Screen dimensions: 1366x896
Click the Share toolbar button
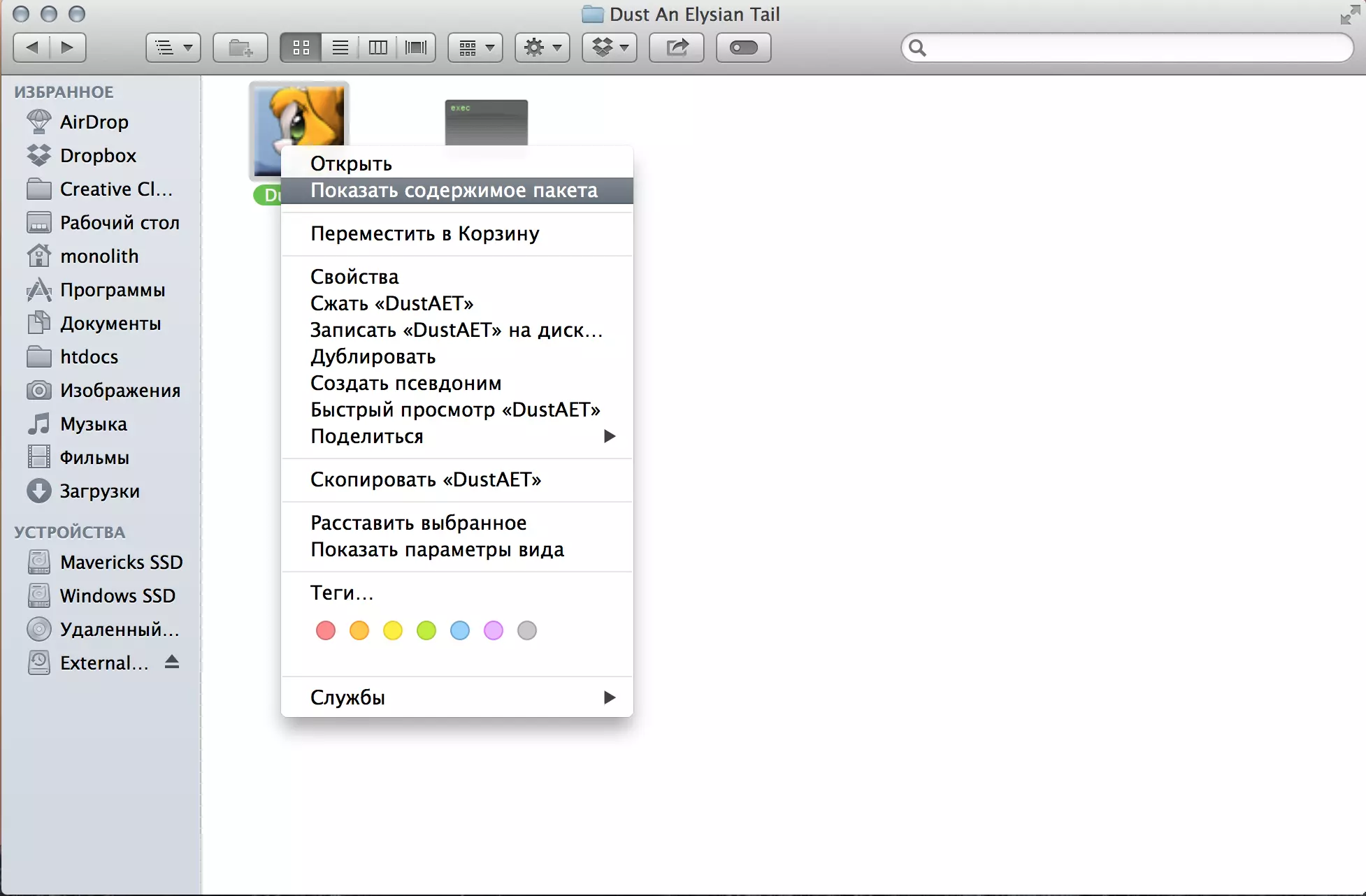pos(677,48)
